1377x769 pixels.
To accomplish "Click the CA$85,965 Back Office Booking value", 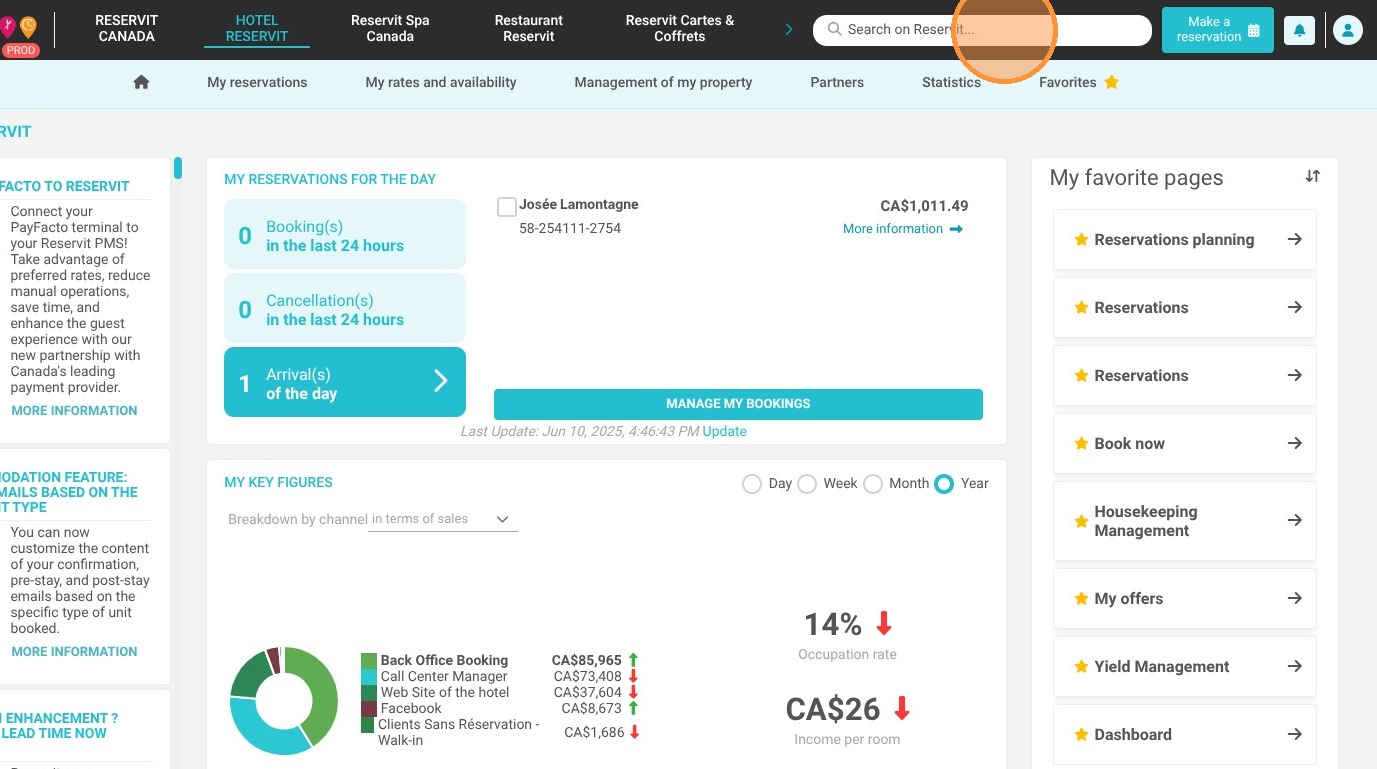I will click(587, 661).
